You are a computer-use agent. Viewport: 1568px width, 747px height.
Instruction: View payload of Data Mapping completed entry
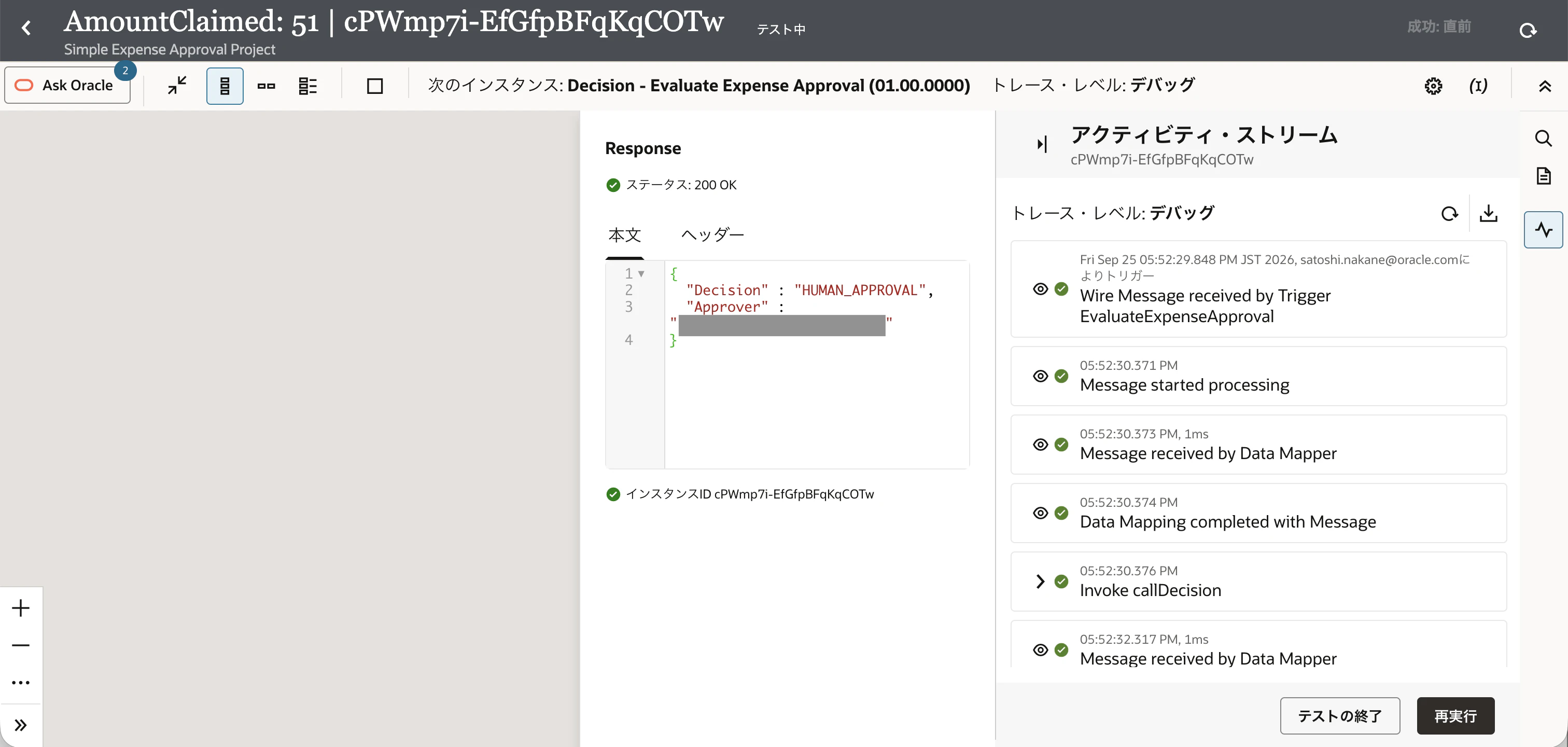click(1040, 513)
